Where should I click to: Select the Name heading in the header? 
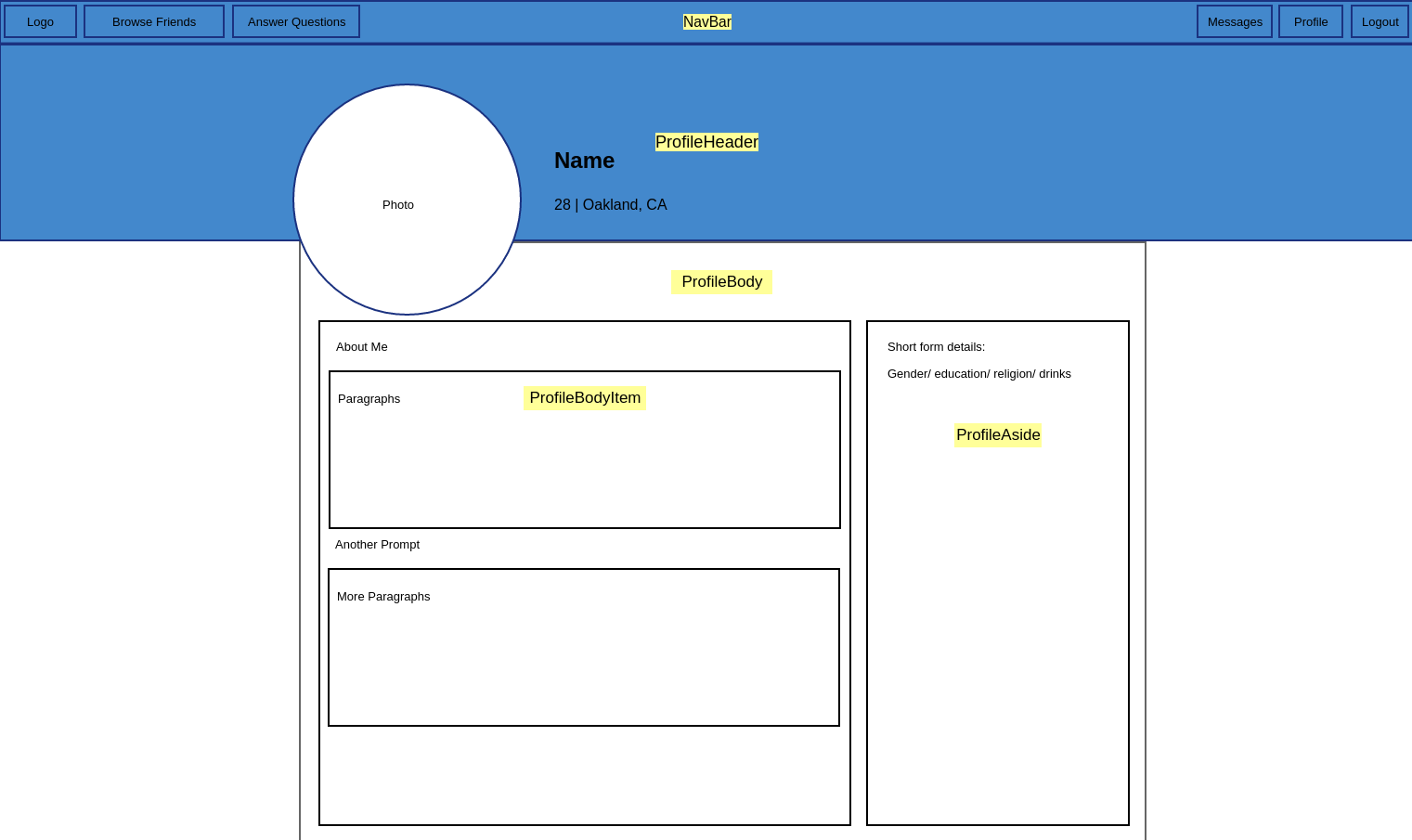coord(584,161)
